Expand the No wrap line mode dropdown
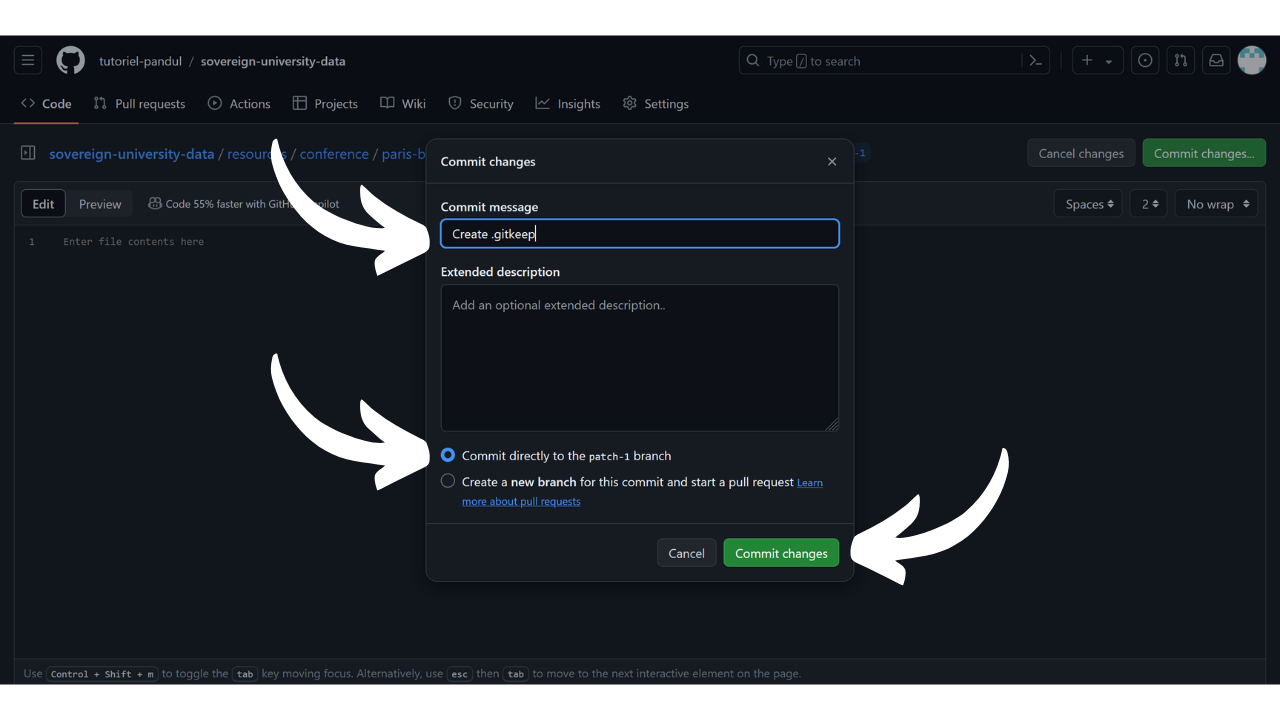The image size is (1280, 720). coord(1216,204)
